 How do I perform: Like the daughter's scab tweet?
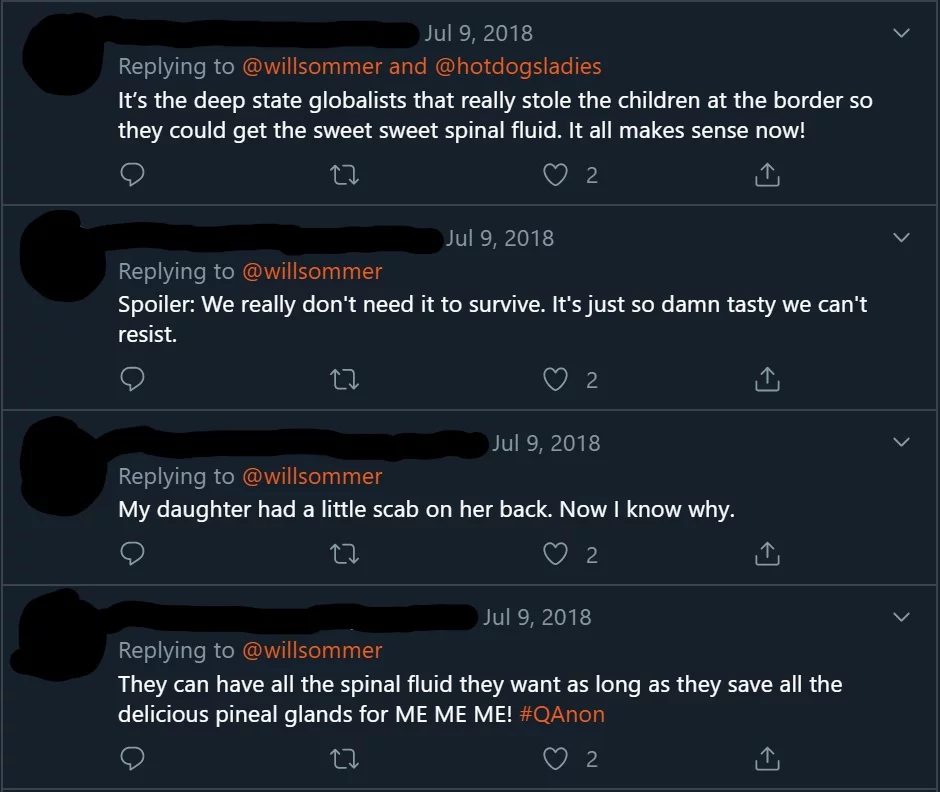(x=555, y=554)
